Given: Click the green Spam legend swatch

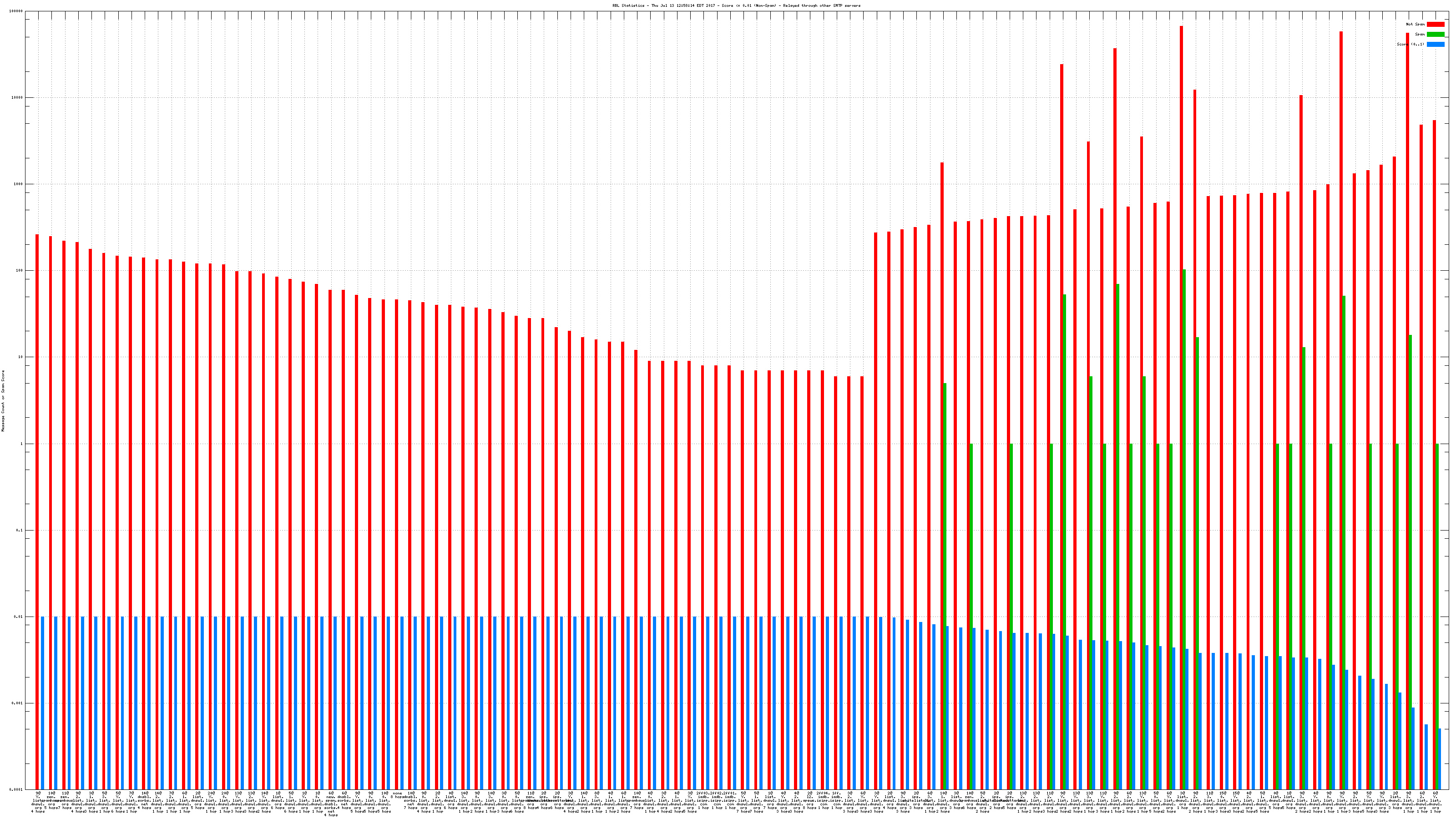Looking at the screenshot, I should pos(1435,35).
